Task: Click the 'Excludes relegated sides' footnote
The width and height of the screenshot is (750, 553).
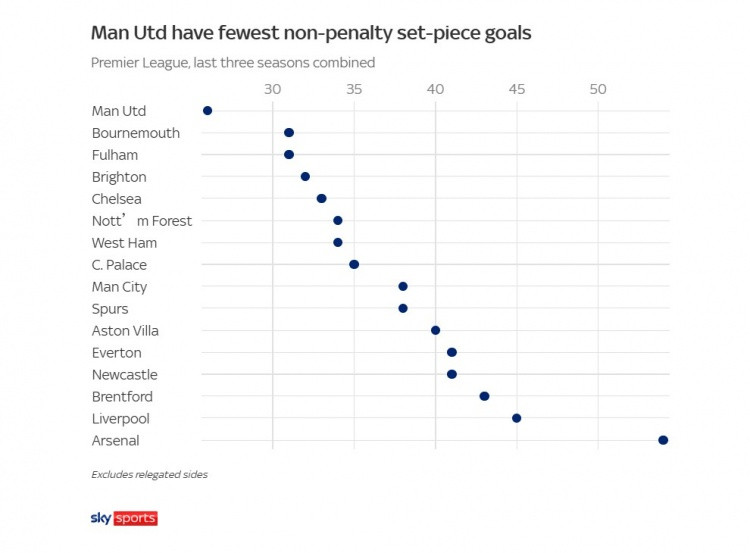Action: [149, 474]
